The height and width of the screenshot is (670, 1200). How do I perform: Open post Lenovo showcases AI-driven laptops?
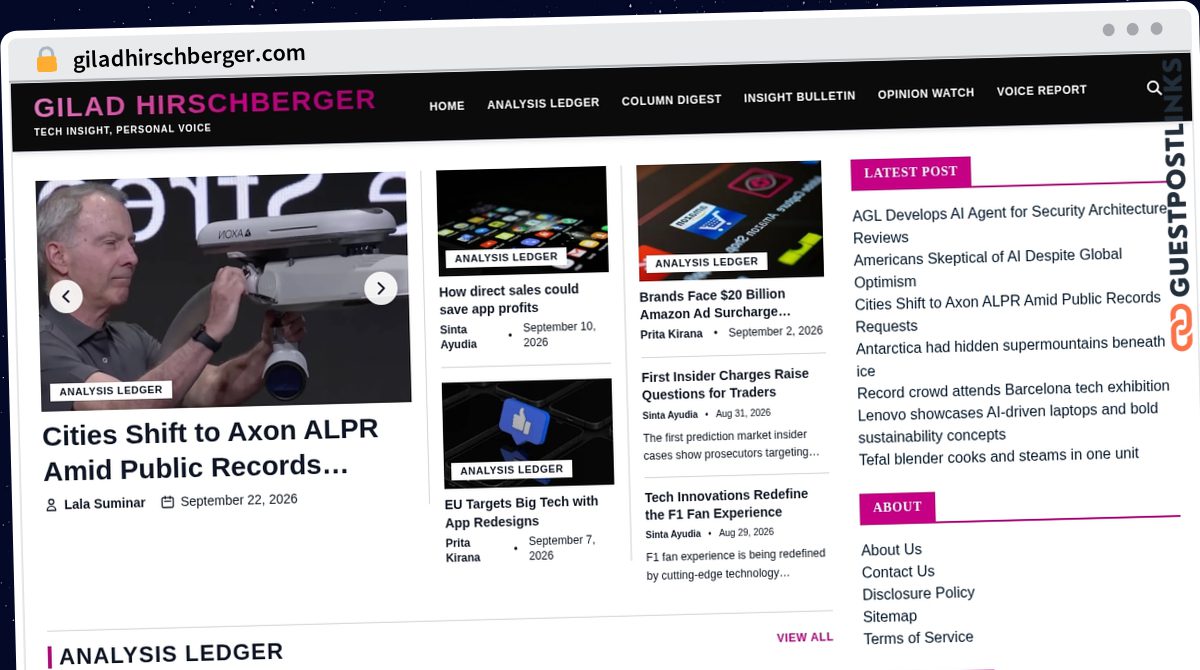click(1008, 423)
